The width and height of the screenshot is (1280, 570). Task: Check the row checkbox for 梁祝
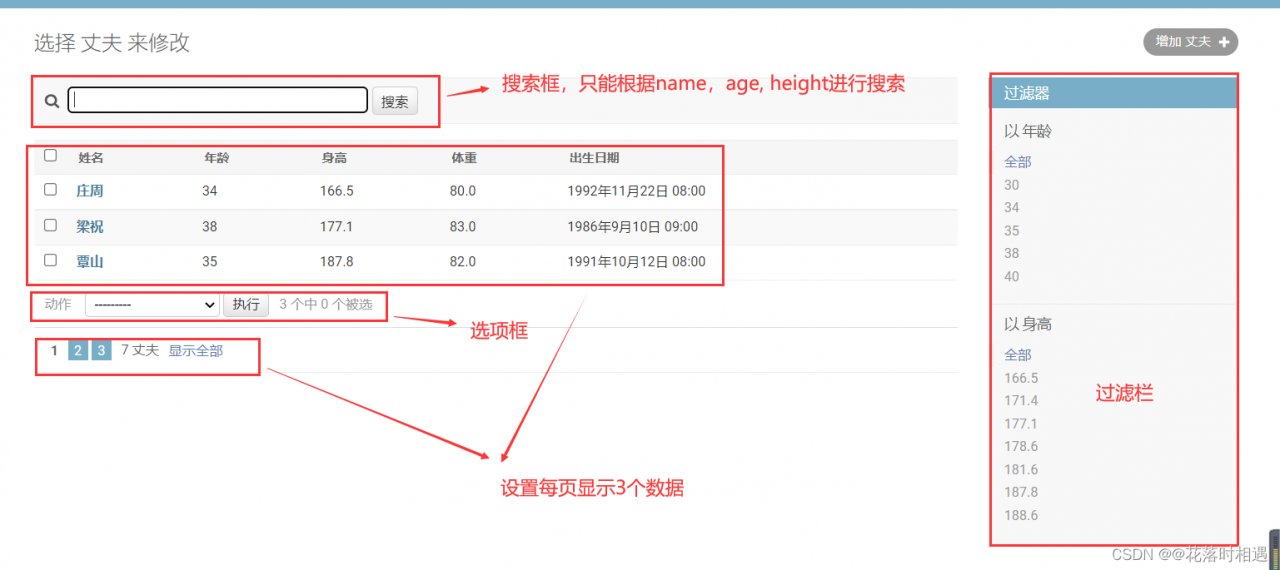[x=51, y=225]
